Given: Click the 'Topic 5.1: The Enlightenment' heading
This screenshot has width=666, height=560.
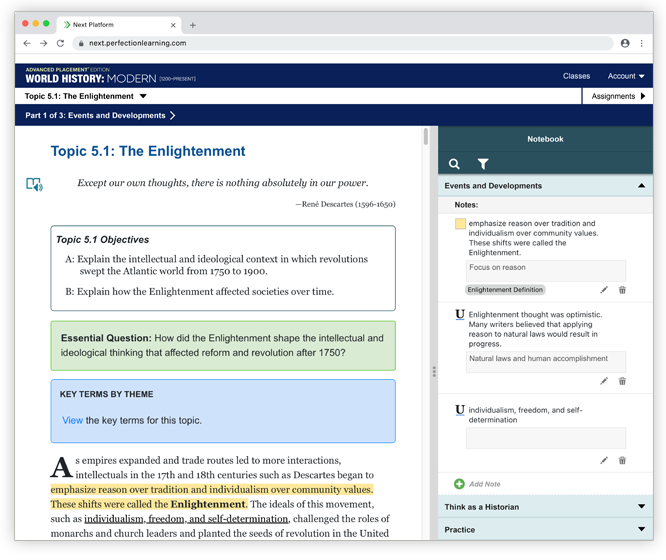Looking at the screenshot, I should [x=148, y=151].
